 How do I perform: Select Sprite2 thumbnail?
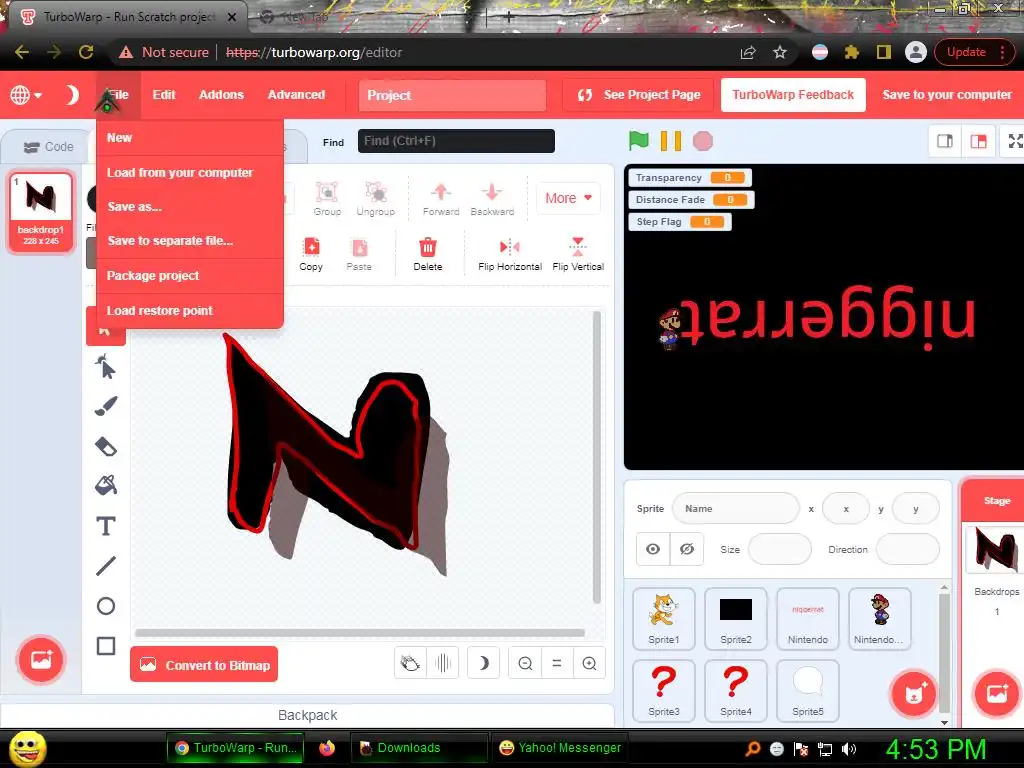pos(735,618)
